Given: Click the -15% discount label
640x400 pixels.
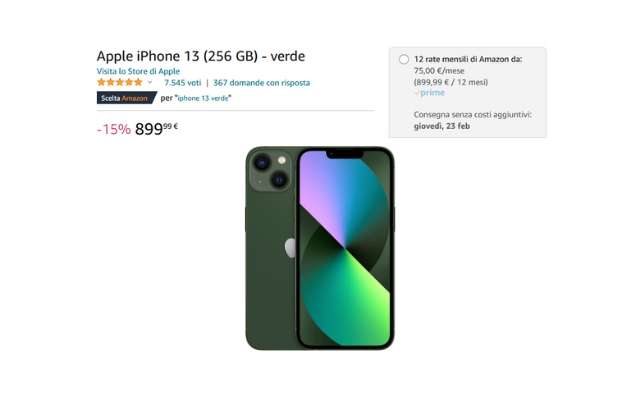Looking at the screenshot, I should (x=113, y=129).
